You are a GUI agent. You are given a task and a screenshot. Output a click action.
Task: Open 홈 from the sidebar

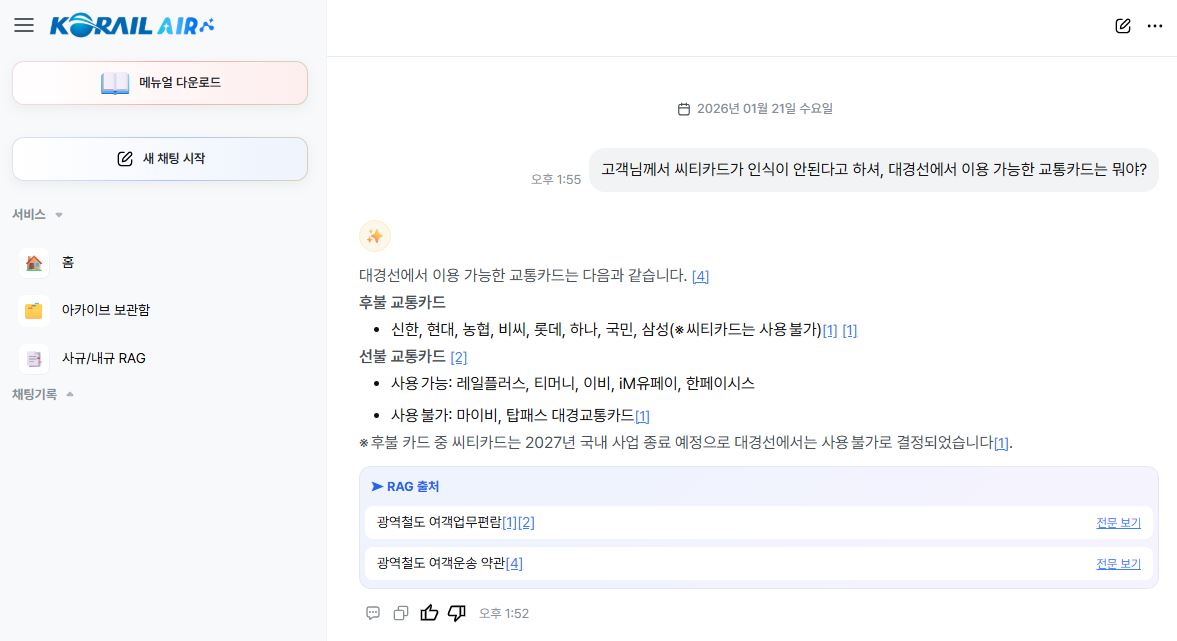tap(67, 262)
